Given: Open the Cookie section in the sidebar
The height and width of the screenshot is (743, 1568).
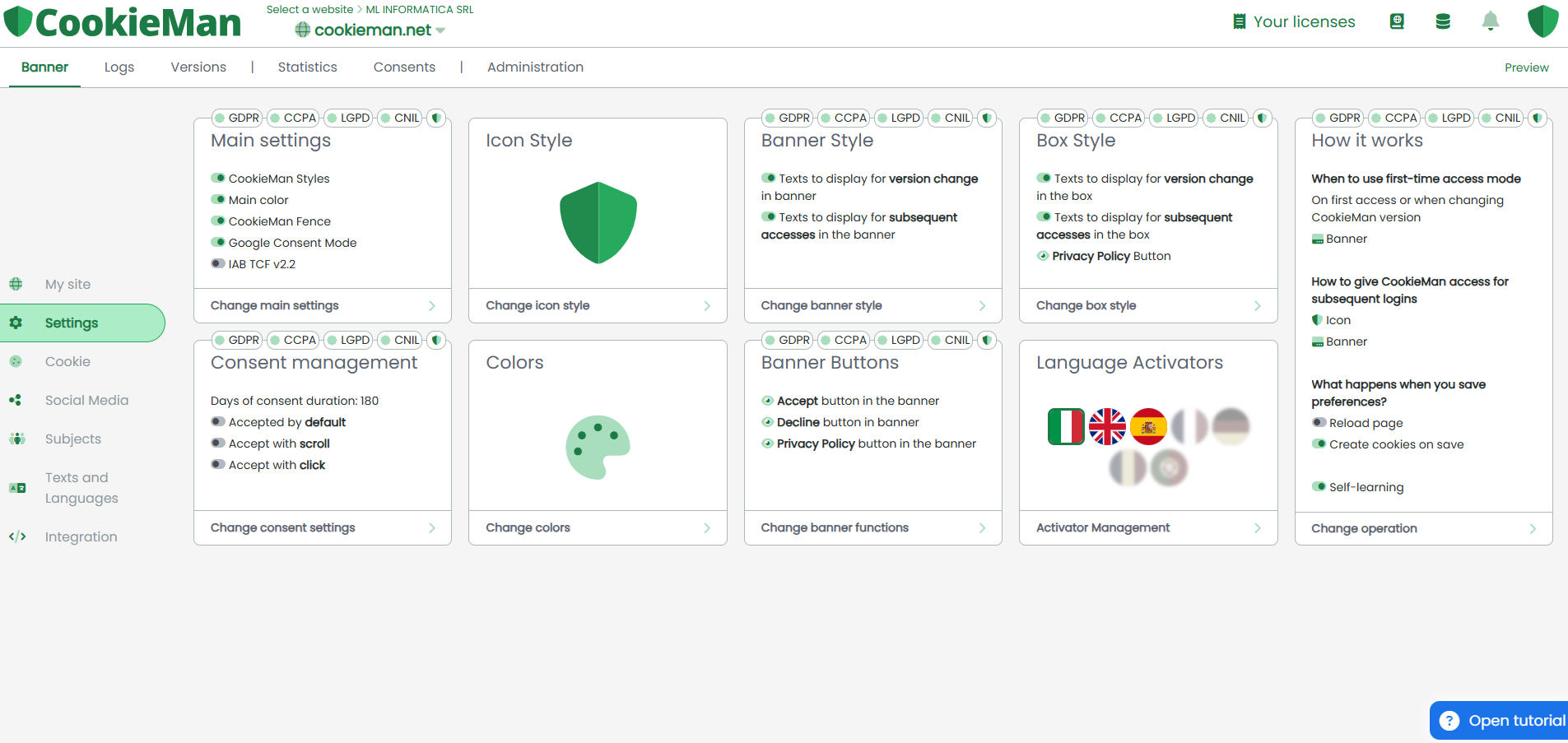Looking at the screenshot, I should tap(67, 361).
